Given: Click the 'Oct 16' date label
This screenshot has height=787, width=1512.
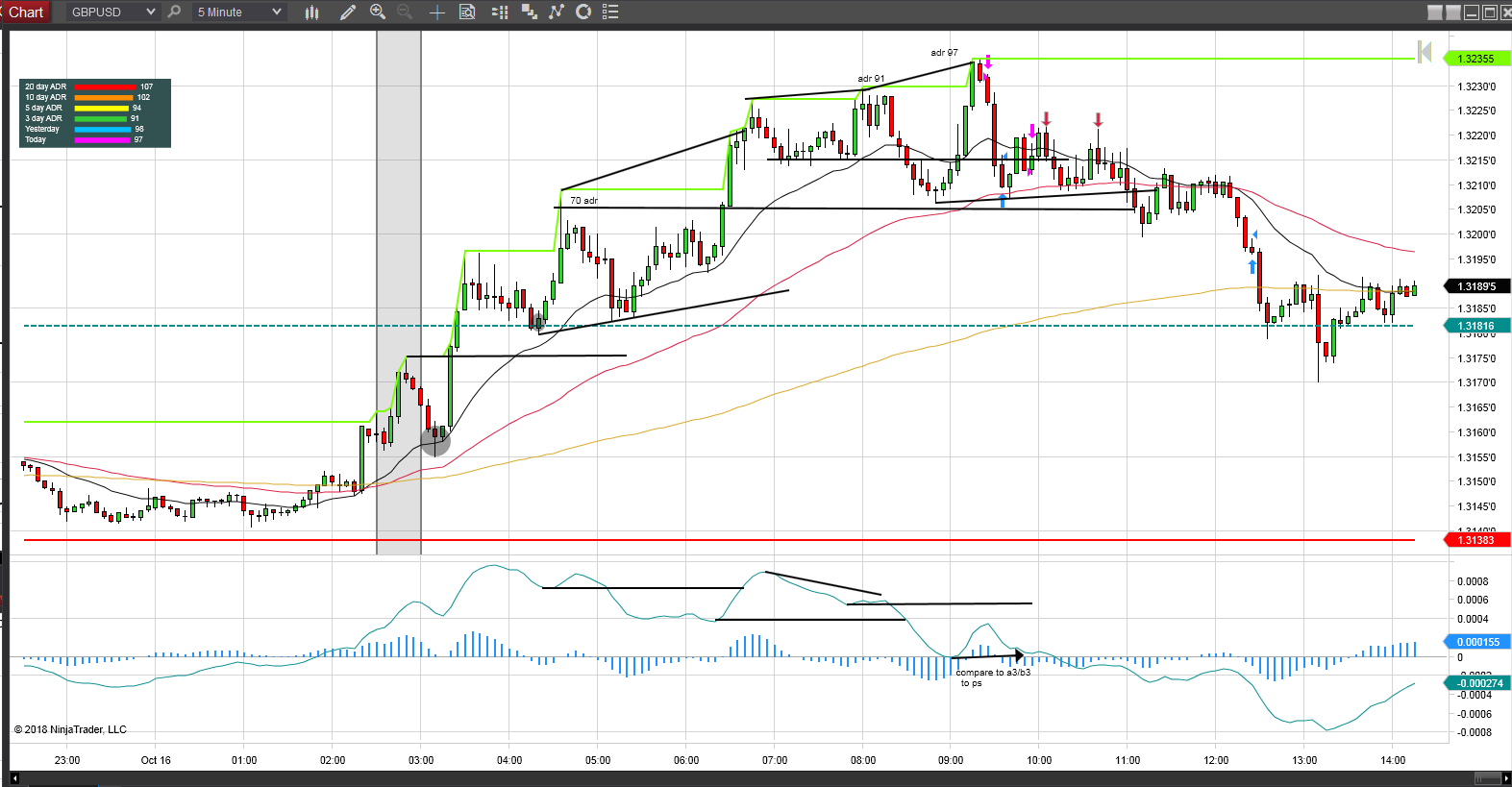Looking at the screenshot, I should click(156, 760).
